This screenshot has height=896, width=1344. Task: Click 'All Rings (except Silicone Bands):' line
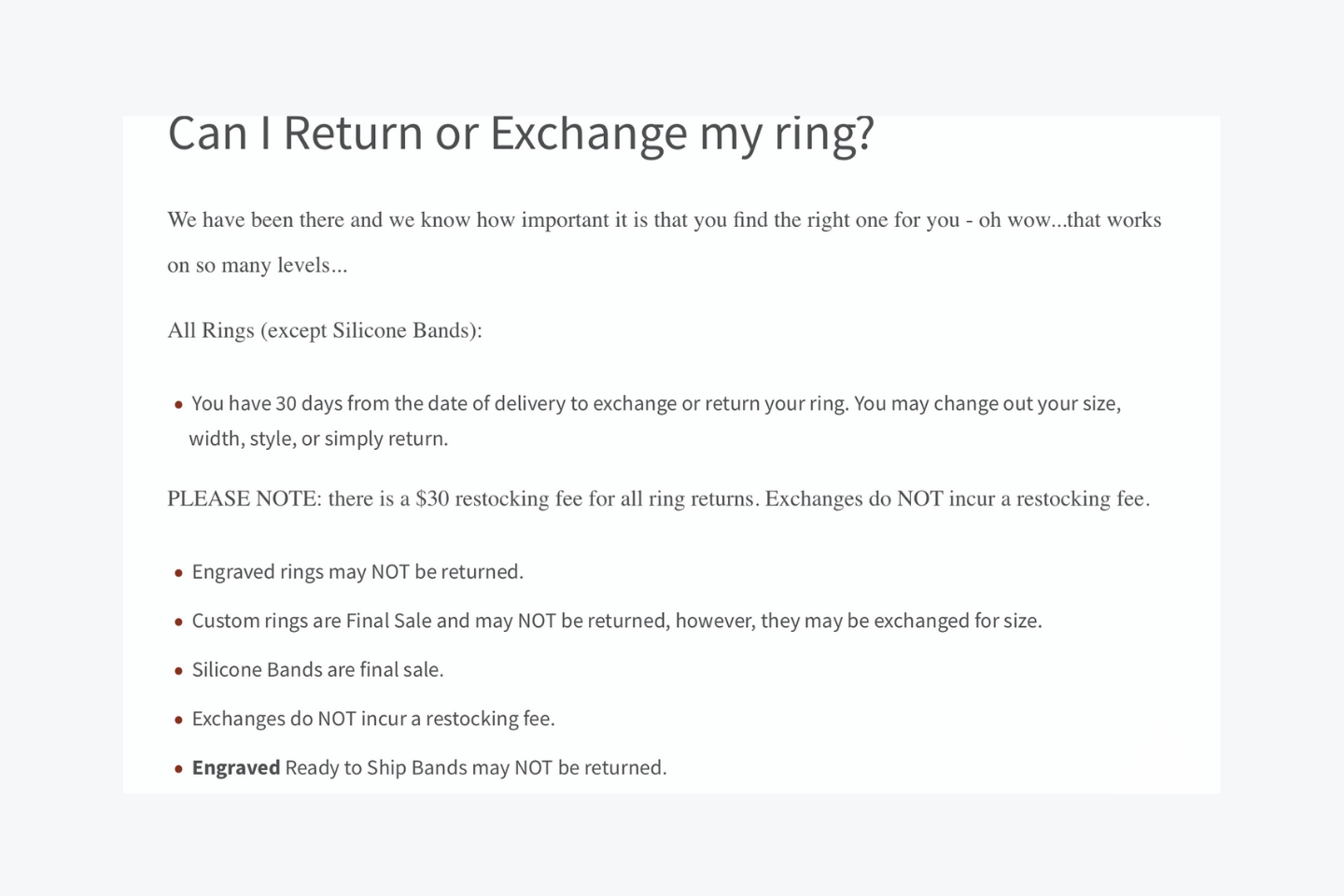pyautogui.click(x=325, y=330)
